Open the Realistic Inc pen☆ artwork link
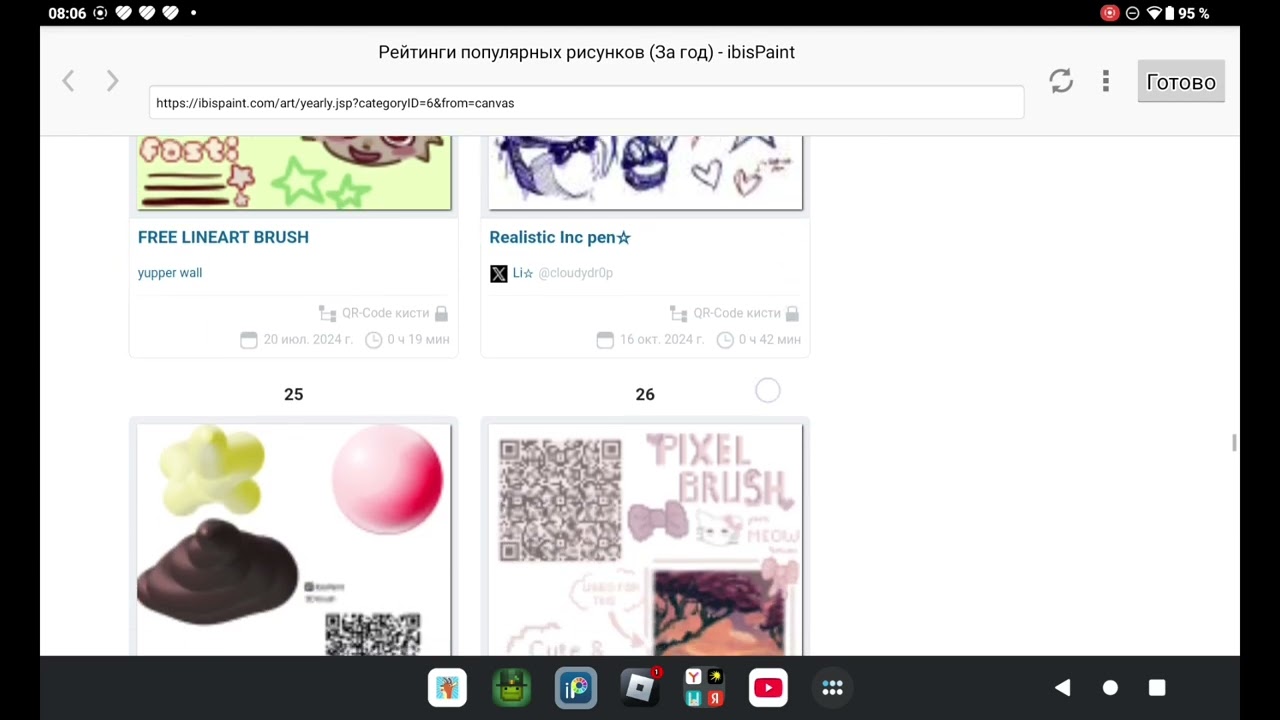 click(560, 237)
